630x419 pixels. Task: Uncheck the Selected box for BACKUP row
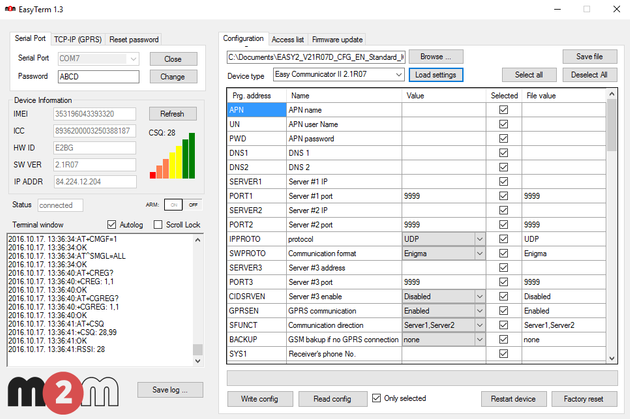(503, 339)
